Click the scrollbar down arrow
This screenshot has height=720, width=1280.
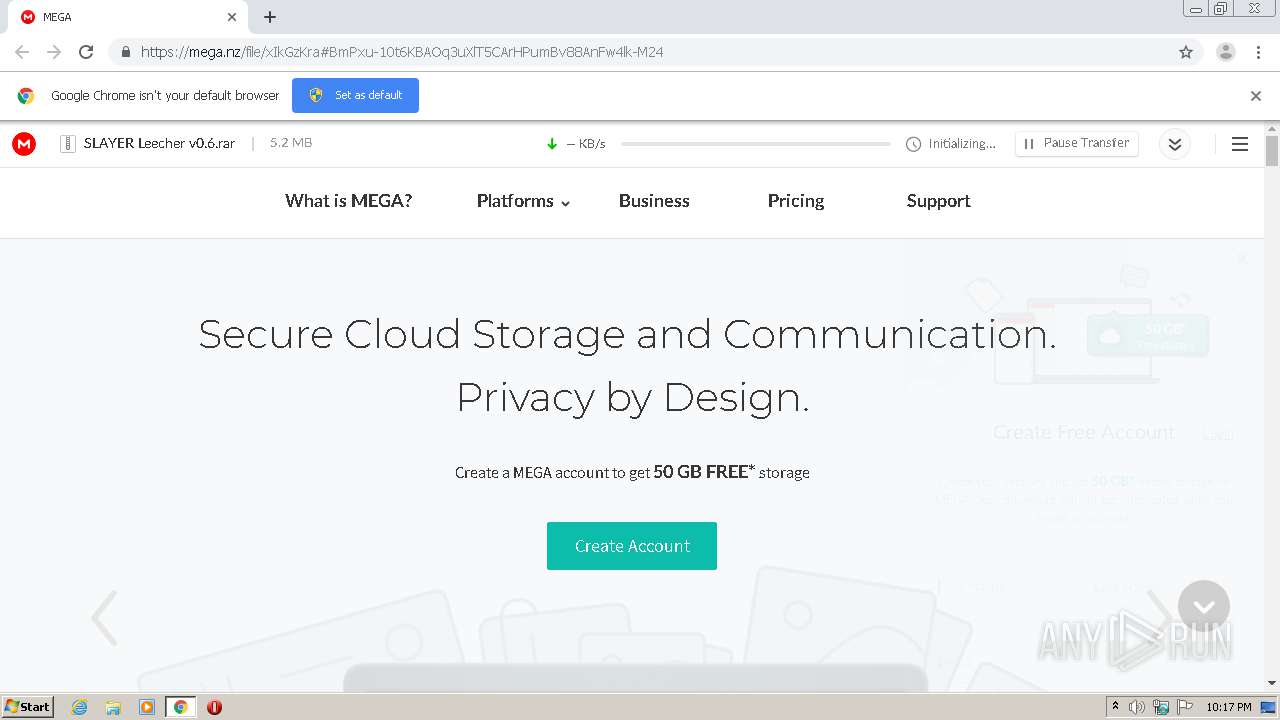[x=1272, y=683]
